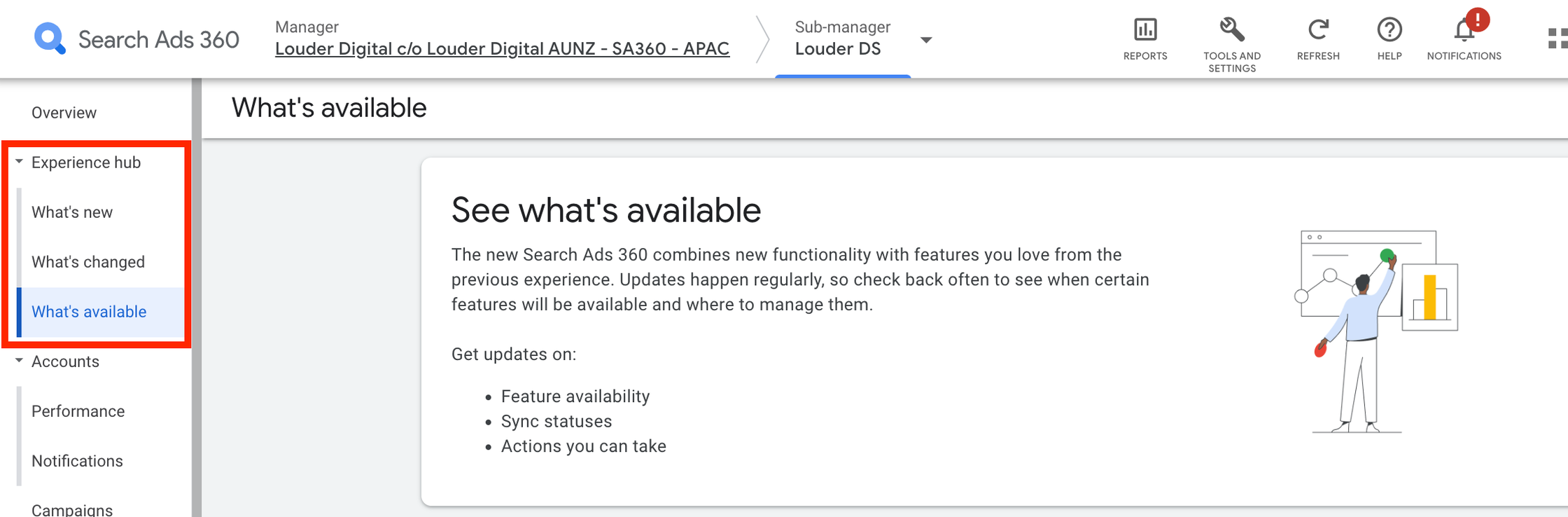Click the illustration of person with charts
This screenshot has width=1568, height=517.
1376,331
